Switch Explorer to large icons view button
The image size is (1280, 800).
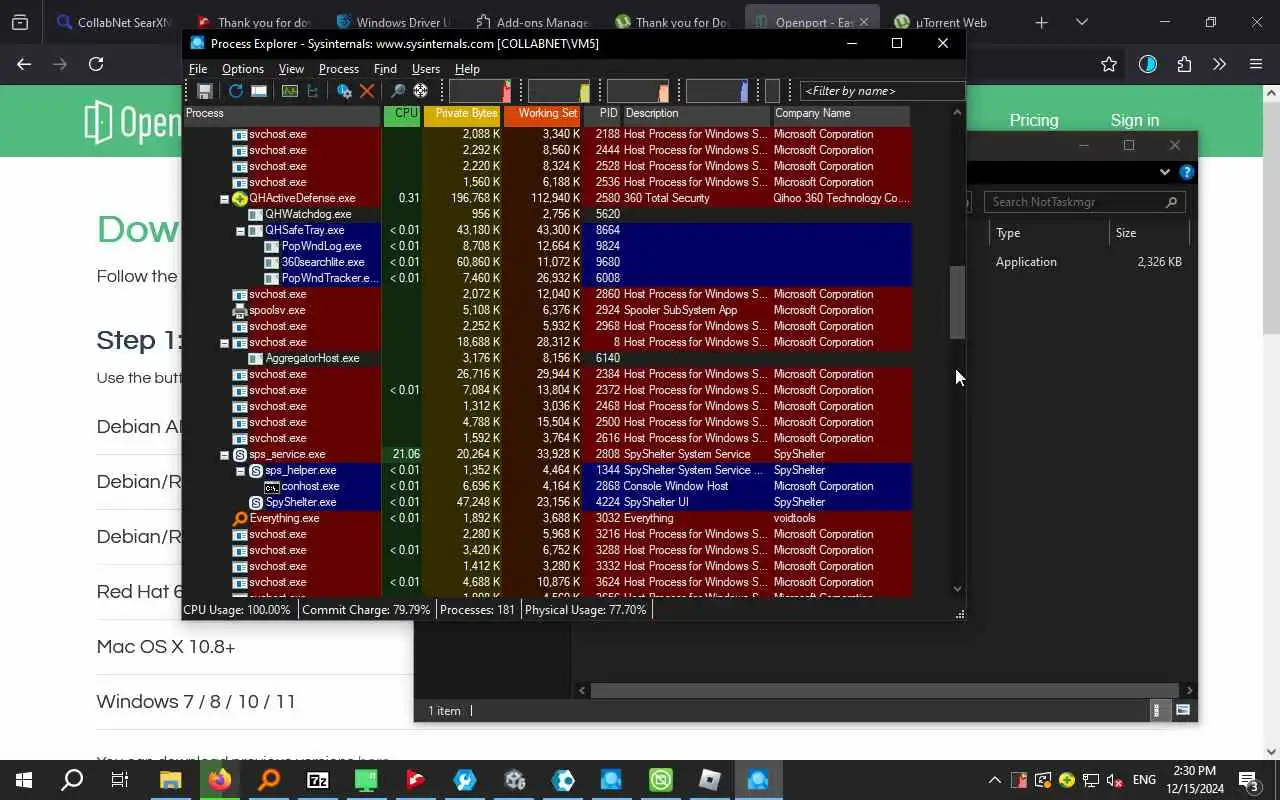point(1183,711)
